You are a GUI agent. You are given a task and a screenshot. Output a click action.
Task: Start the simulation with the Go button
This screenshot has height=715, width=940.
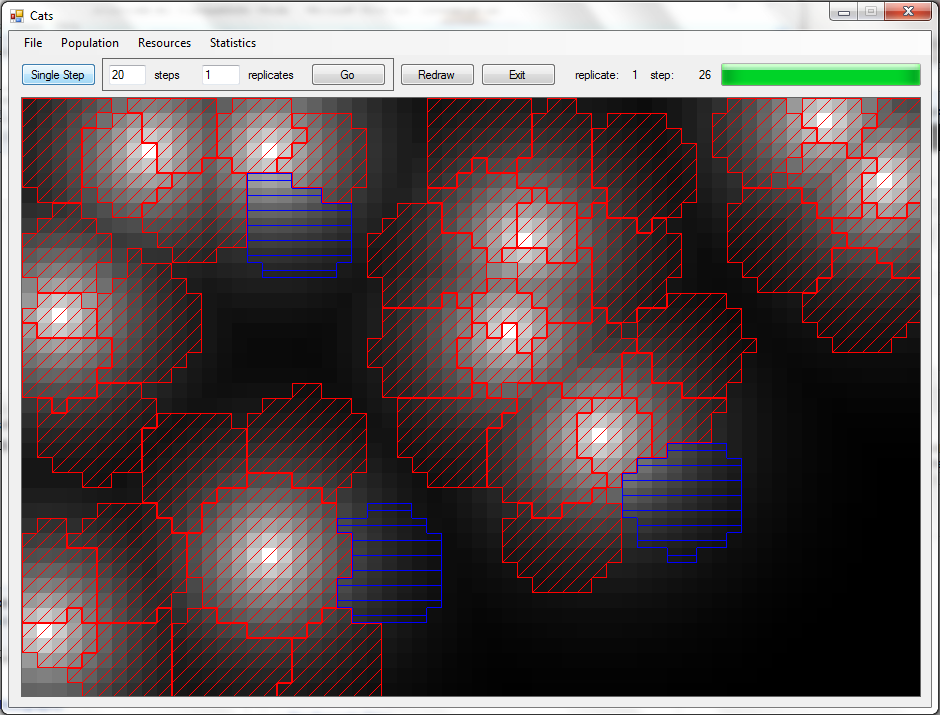(347, 75)
